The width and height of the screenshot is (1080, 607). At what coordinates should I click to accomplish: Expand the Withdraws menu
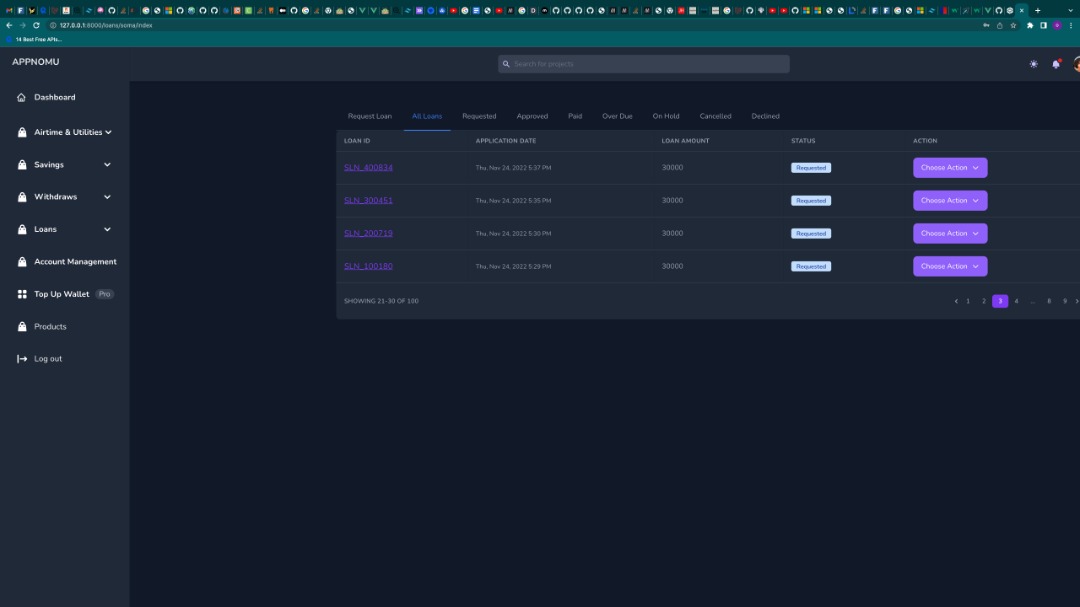pyautogui.click(x=107, y=196)
